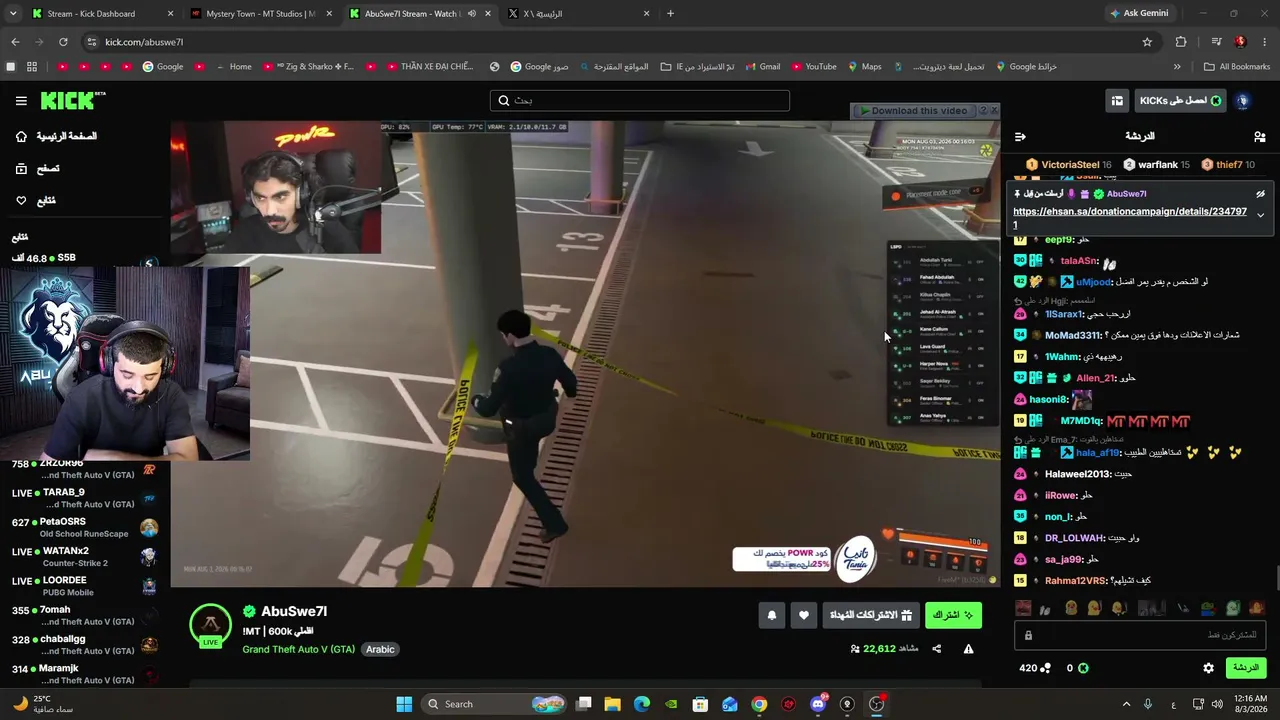
Task: Open the AbuSwe7l channel avatar
Action: (x=210, y=625)
